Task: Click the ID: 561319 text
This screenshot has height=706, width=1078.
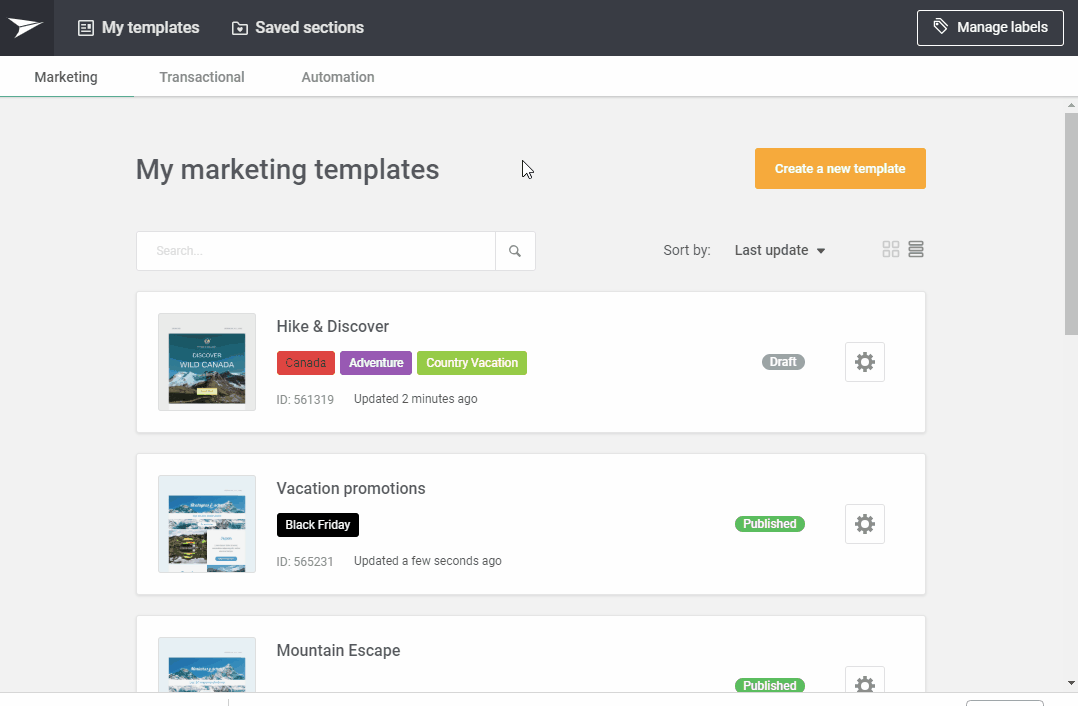Action: [x=305, y=399]
